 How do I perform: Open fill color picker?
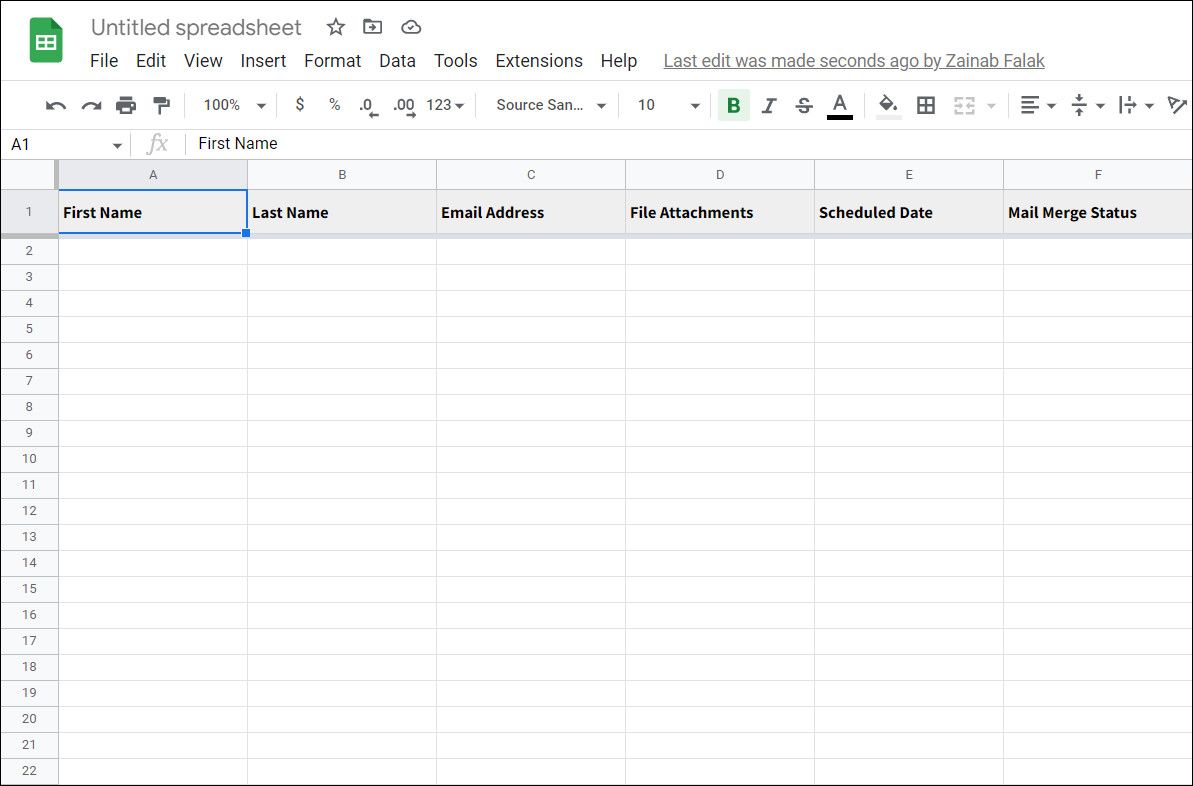[x=888, y=105]
